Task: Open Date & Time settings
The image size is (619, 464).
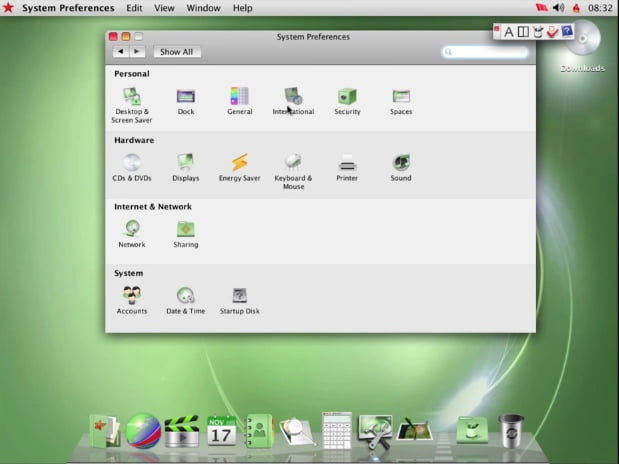Action: (185, 296)
